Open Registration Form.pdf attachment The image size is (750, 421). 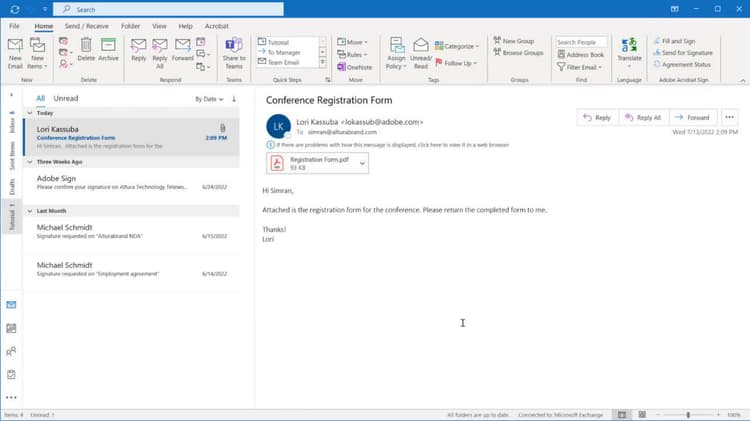pos(311,163)
